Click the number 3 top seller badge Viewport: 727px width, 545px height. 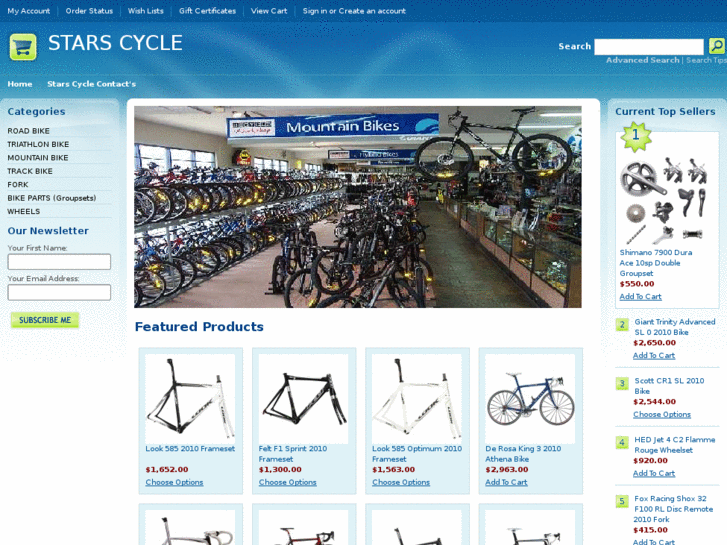click(x=622, y=384)
